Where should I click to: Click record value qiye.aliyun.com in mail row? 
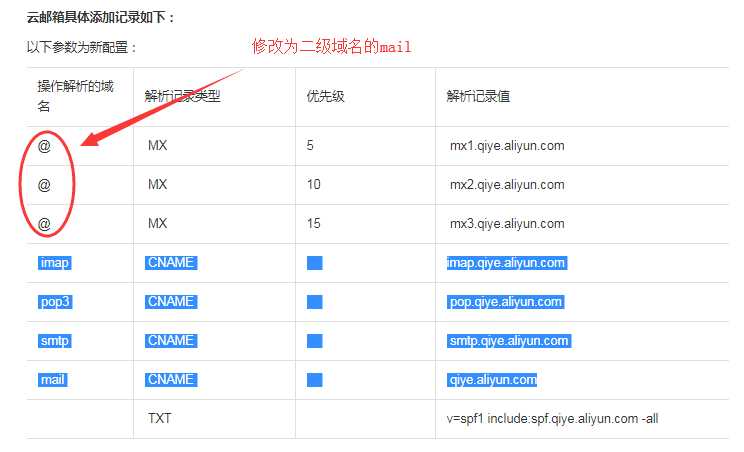pos(492,379)
